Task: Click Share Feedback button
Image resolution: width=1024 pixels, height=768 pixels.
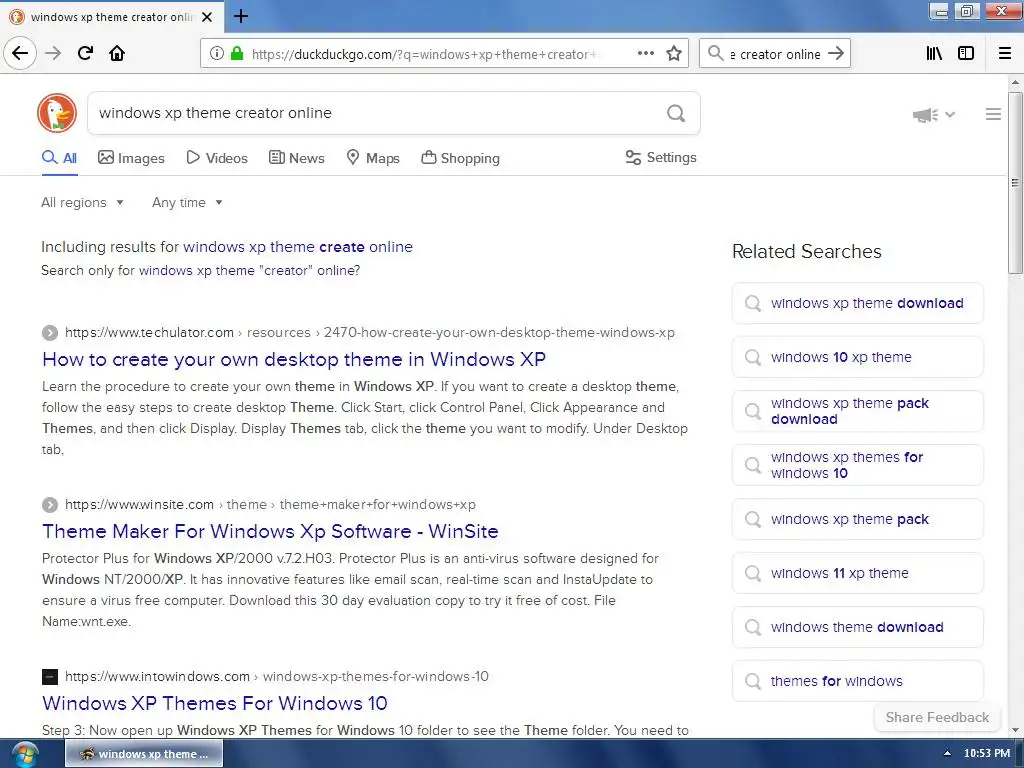Action: 937,717
